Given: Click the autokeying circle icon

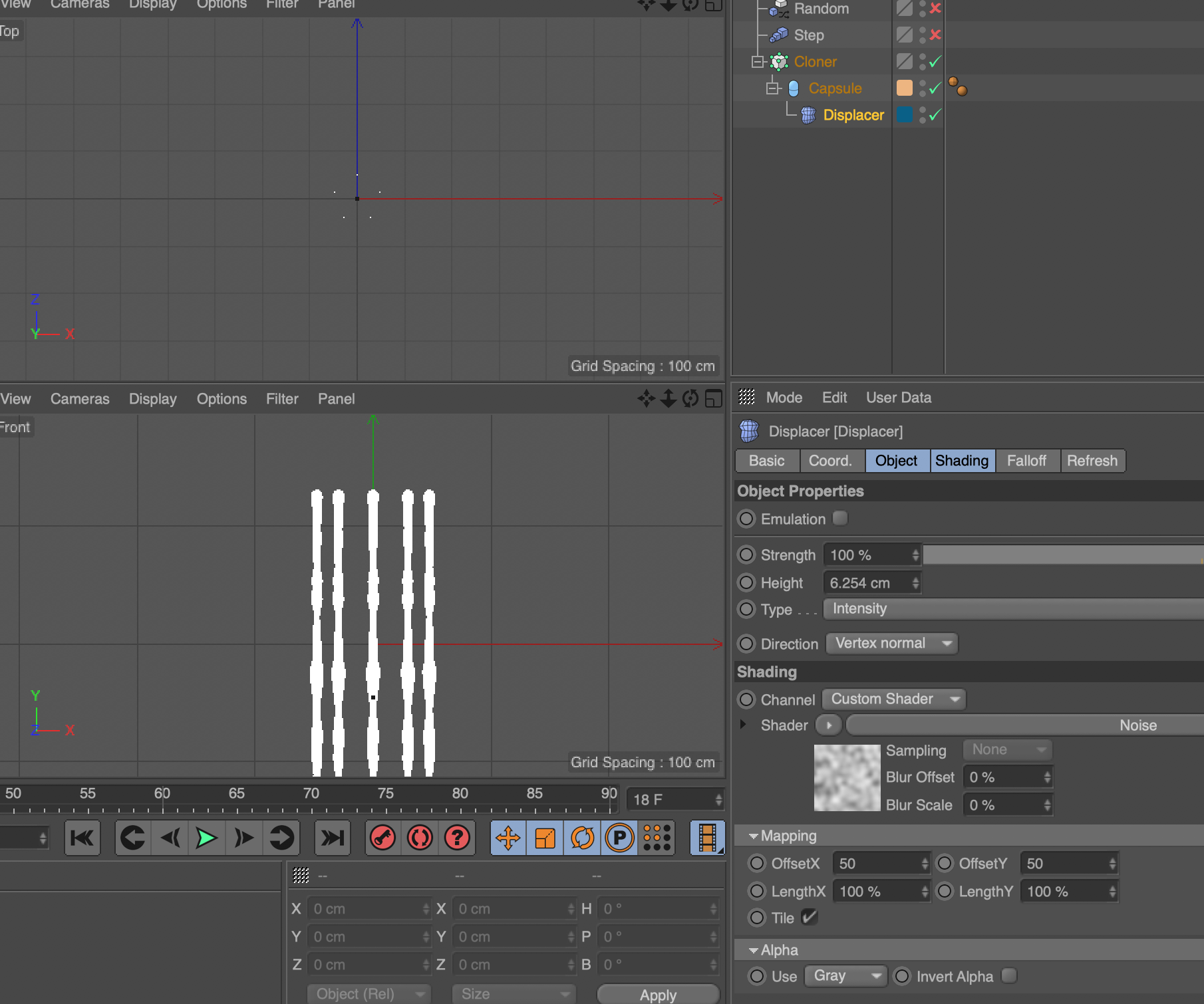Looking at the screenshot, I should [420, 838].
